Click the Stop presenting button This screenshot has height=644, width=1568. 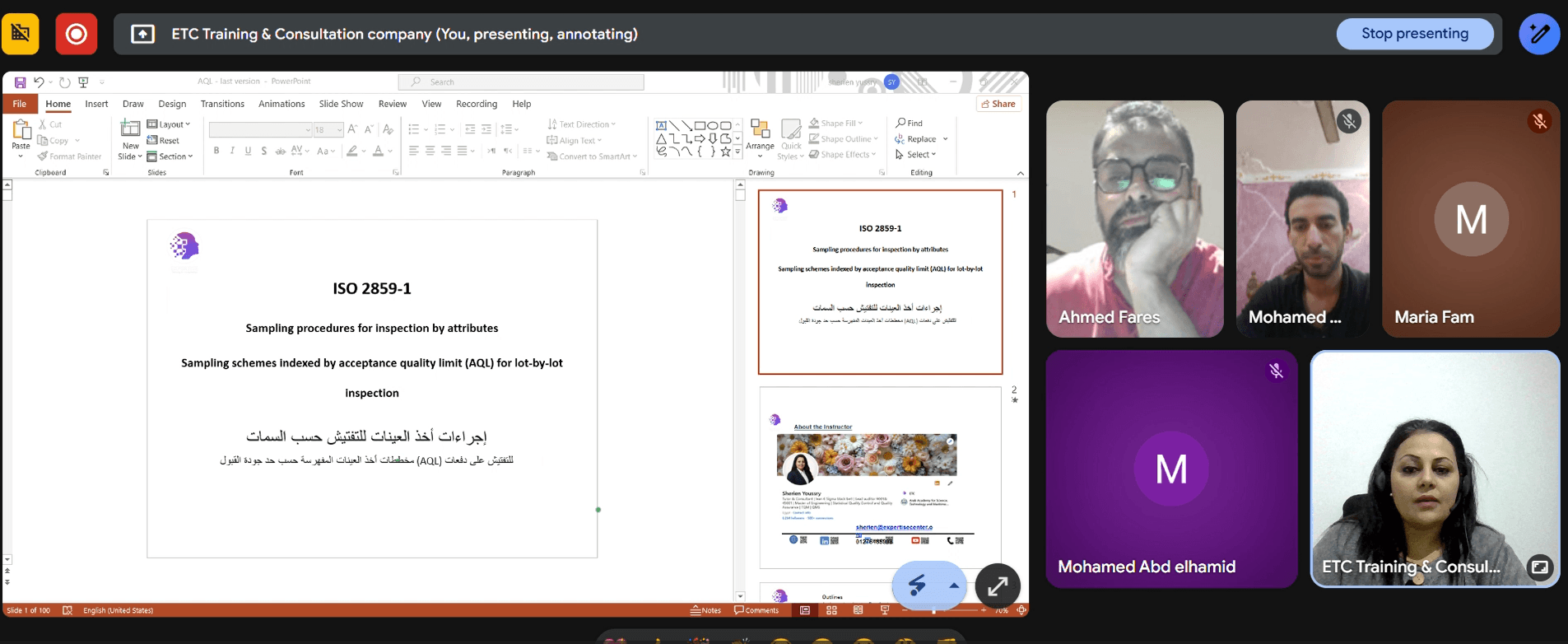1414,34
